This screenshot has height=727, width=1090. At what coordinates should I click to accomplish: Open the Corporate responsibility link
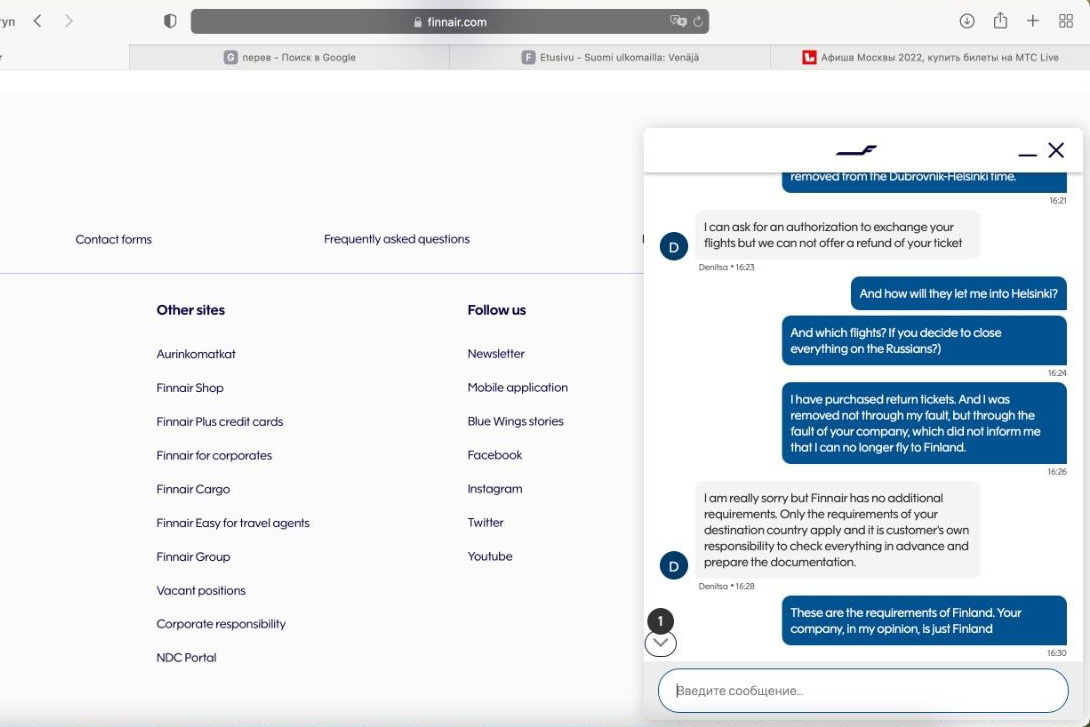pos(221,624)
